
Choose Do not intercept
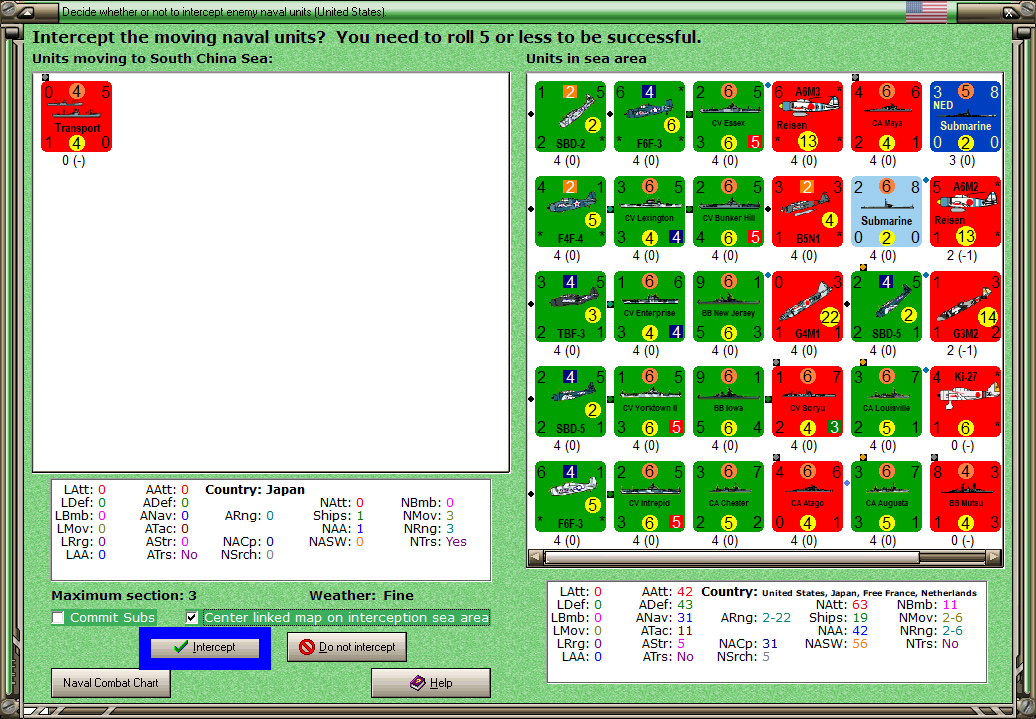(x=347, y=647)
